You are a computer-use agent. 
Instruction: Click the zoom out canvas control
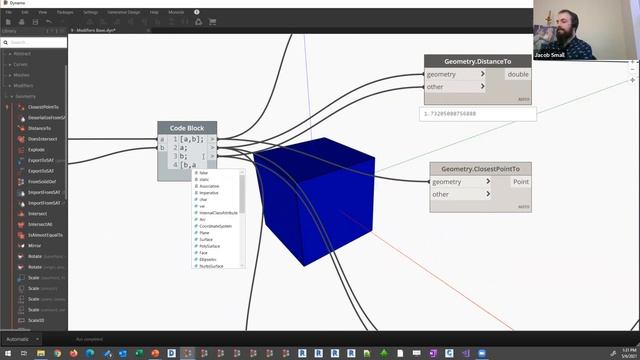pyautogui.click(x=632, y=69)
